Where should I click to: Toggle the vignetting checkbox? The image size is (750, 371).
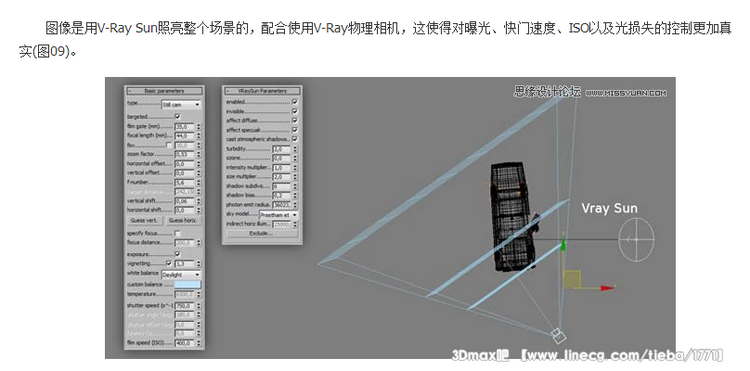pyautogui.click(x=169, y=263)
